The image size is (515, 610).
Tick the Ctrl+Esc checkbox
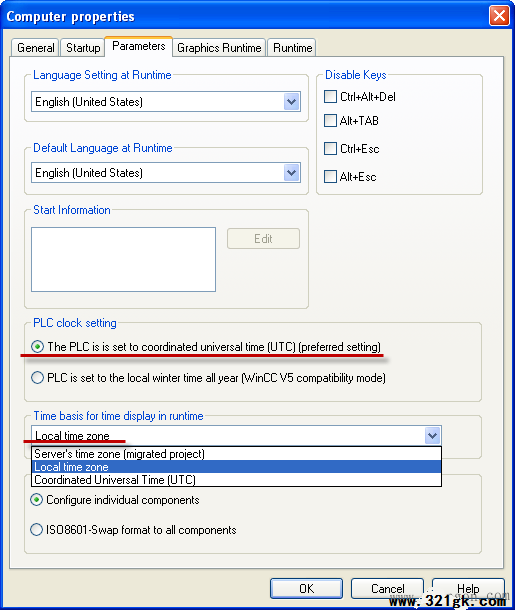[330, 149]
